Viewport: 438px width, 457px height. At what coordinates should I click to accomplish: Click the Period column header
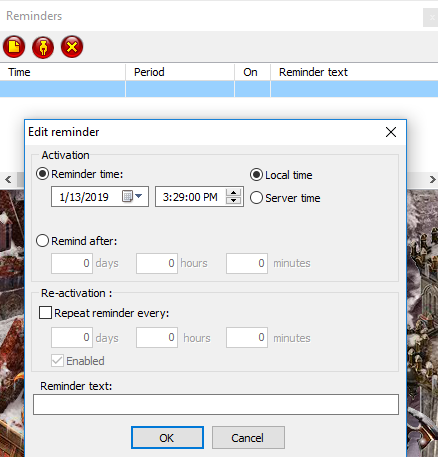point(180,72)
